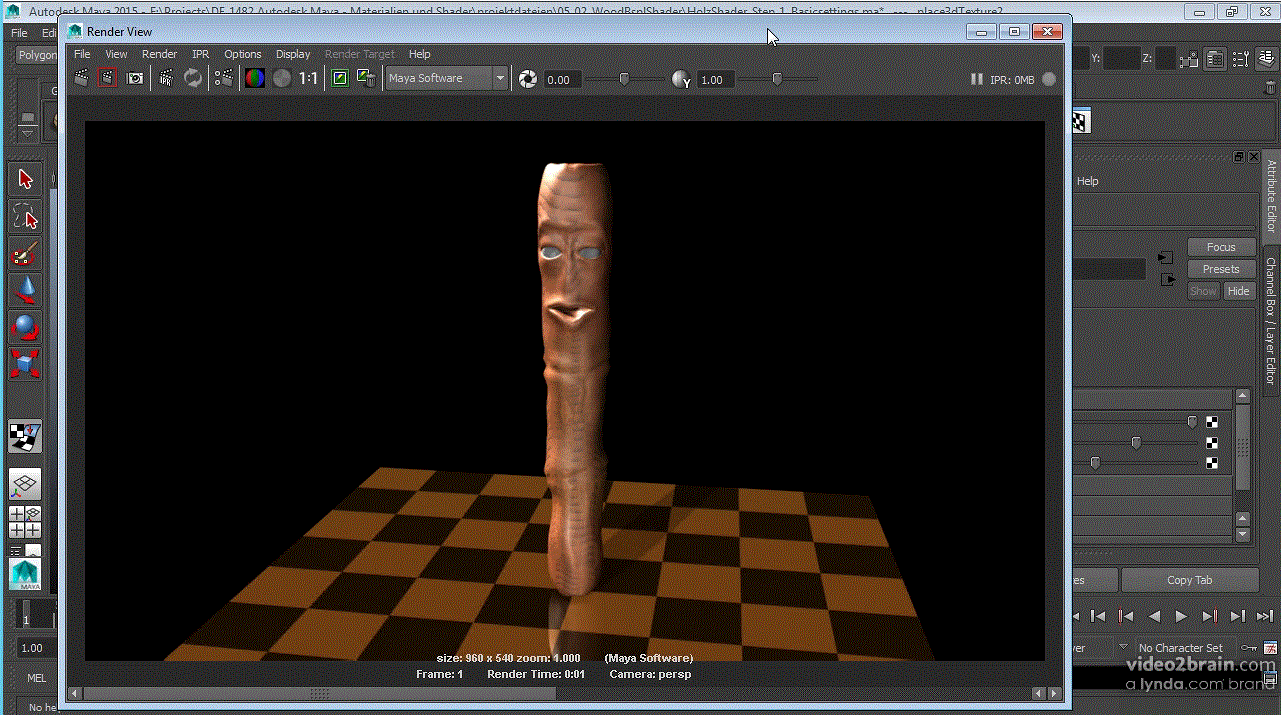Open the Channel Box / Layer Editor tab

coord(1272,320)
